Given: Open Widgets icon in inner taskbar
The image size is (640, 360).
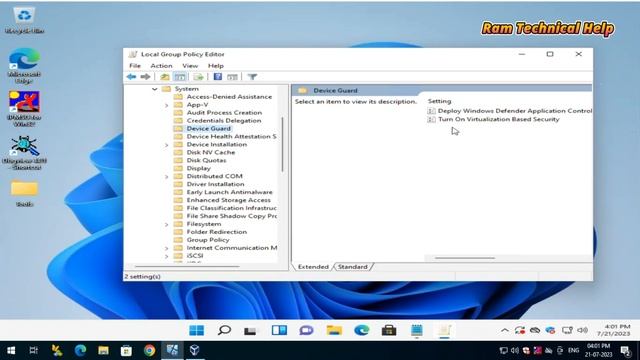Looking at the screenshot, I should click(x=279, y=330).
